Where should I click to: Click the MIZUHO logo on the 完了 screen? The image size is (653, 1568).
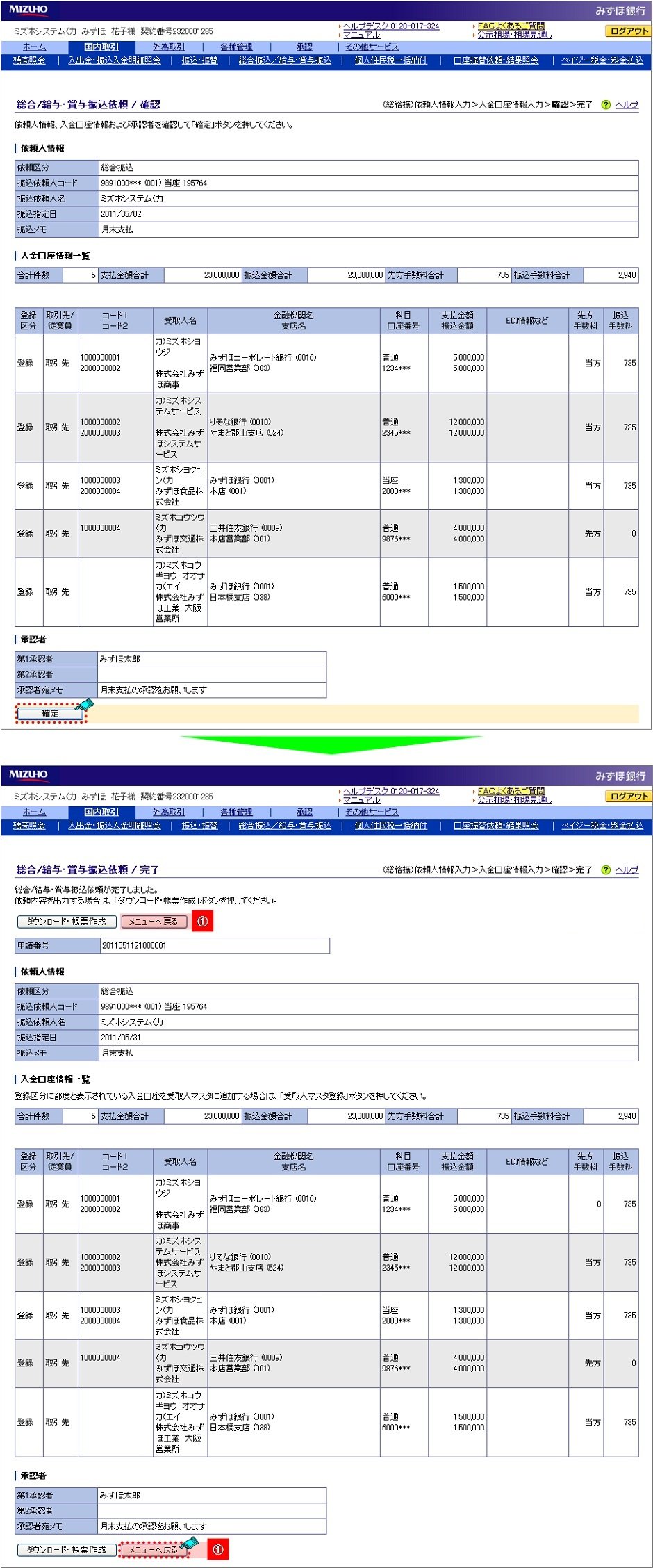pos(28,774)
